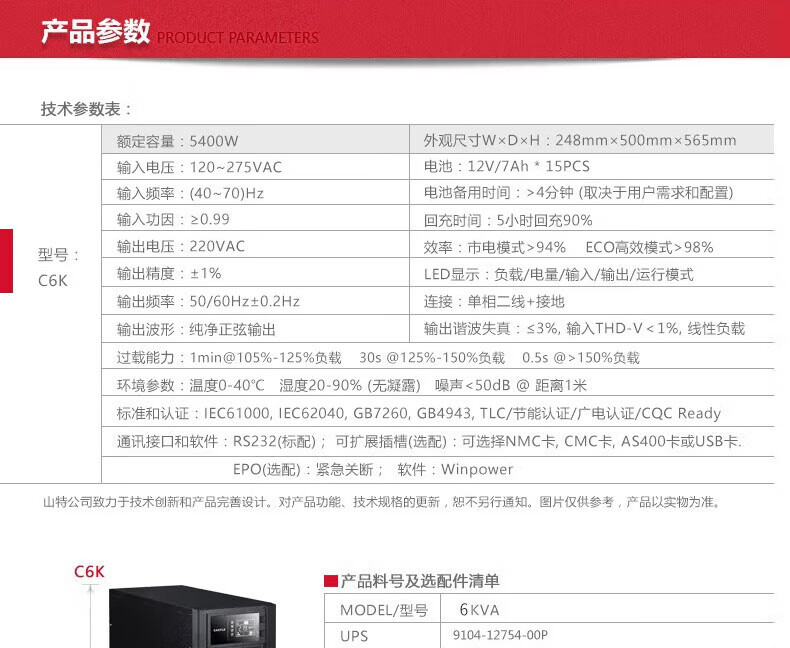790x648 pixels.
Task: Click the 输出谐波失真 ≤3% cell
Action: click(591, 329)
